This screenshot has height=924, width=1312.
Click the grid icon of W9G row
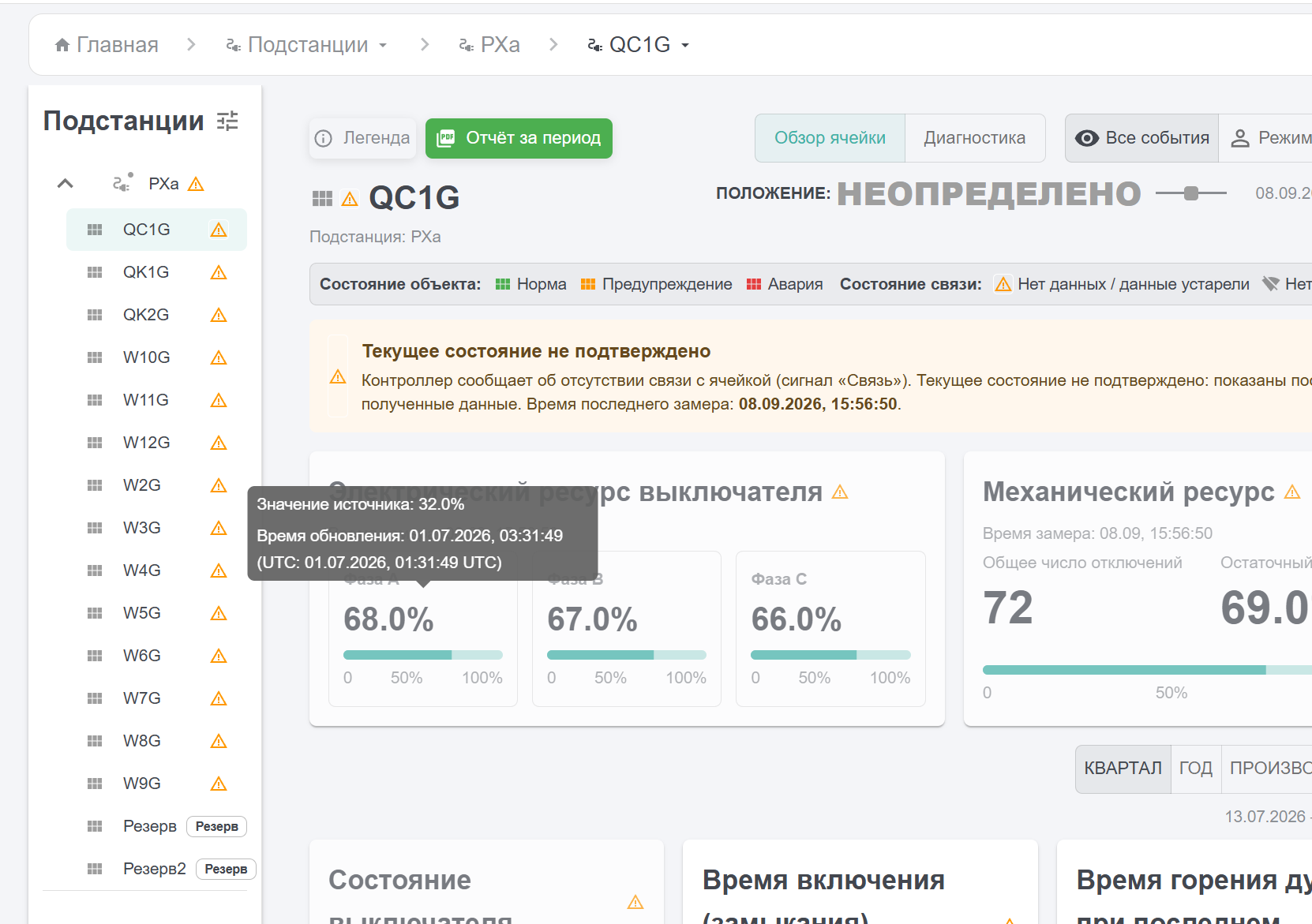(x=95, y=784)
